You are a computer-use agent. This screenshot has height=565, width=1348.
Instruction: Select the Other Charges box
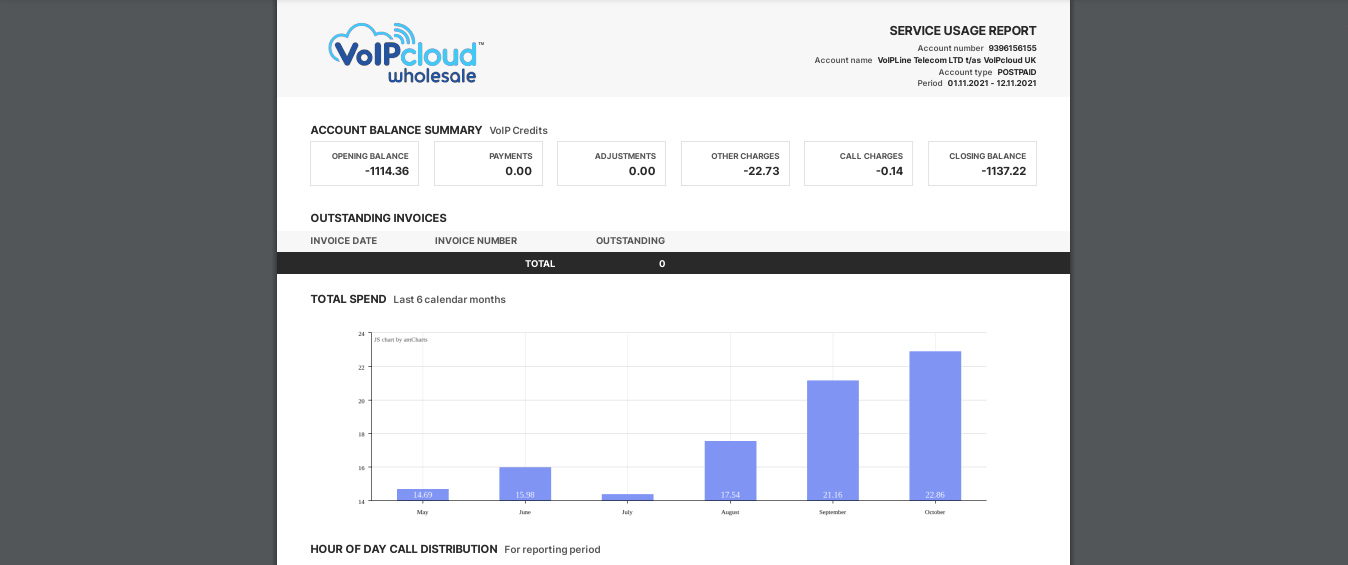(x=735, y=163)
